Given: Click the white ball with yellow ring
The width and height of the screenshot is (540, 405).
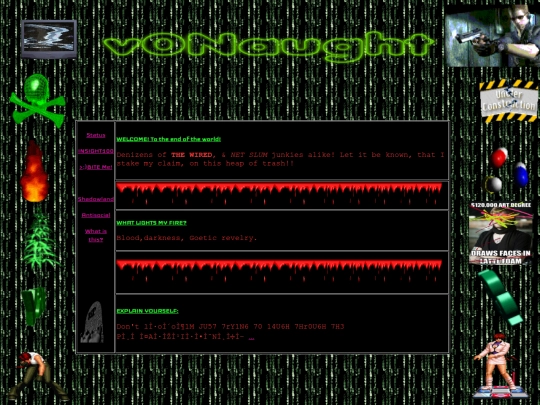Looking at the screenshot, I should point(494,184).
